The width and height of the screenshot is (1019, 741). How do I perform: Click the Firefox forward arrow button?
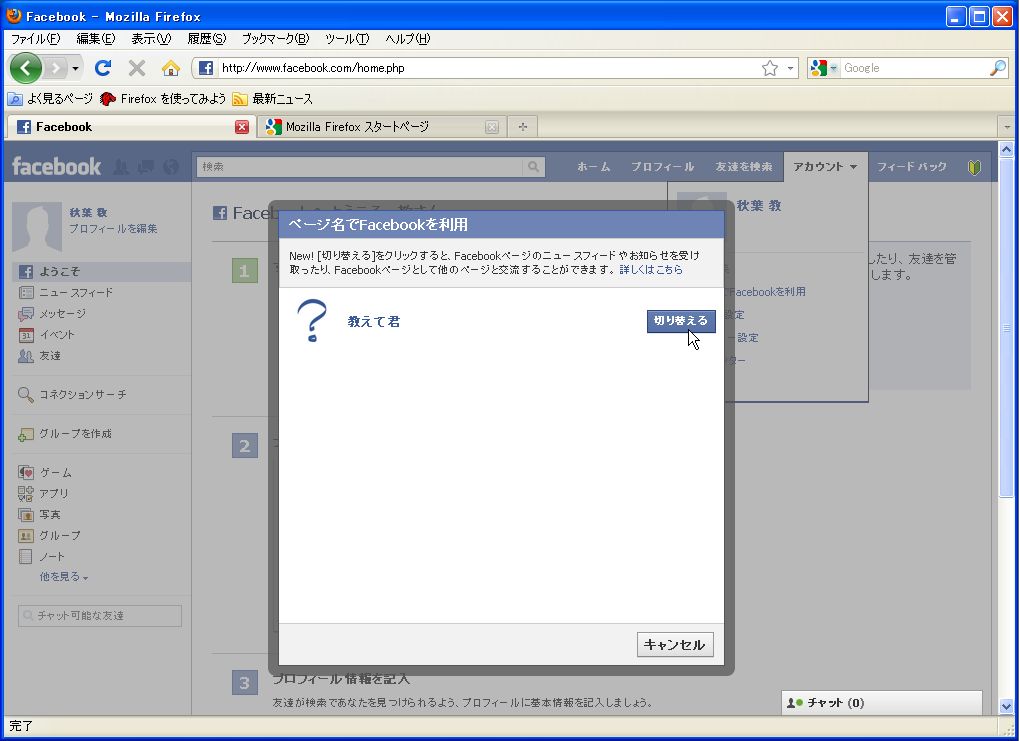point(57,68)
